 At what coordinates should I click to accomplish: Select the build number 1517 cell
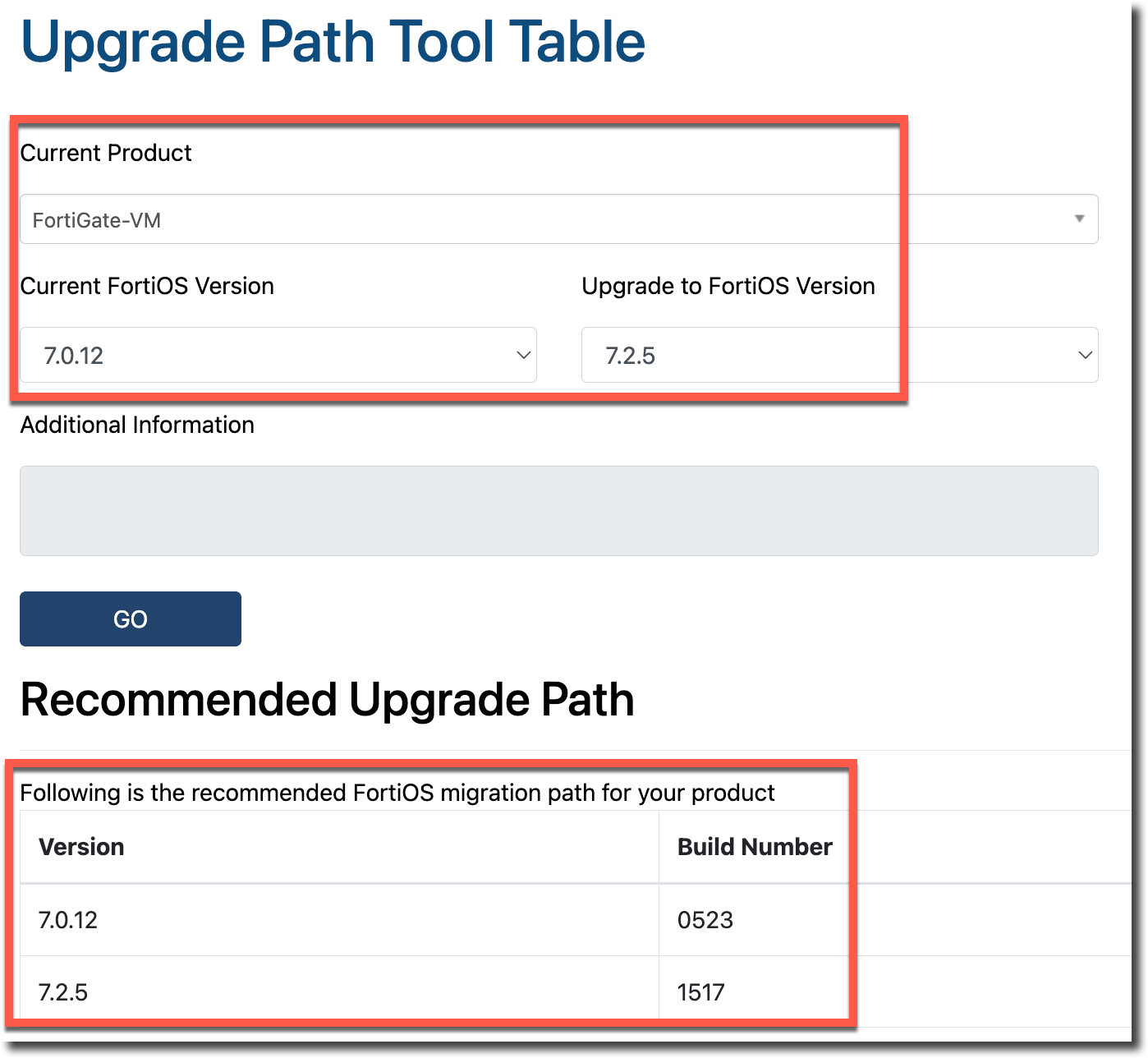(700, 992)
